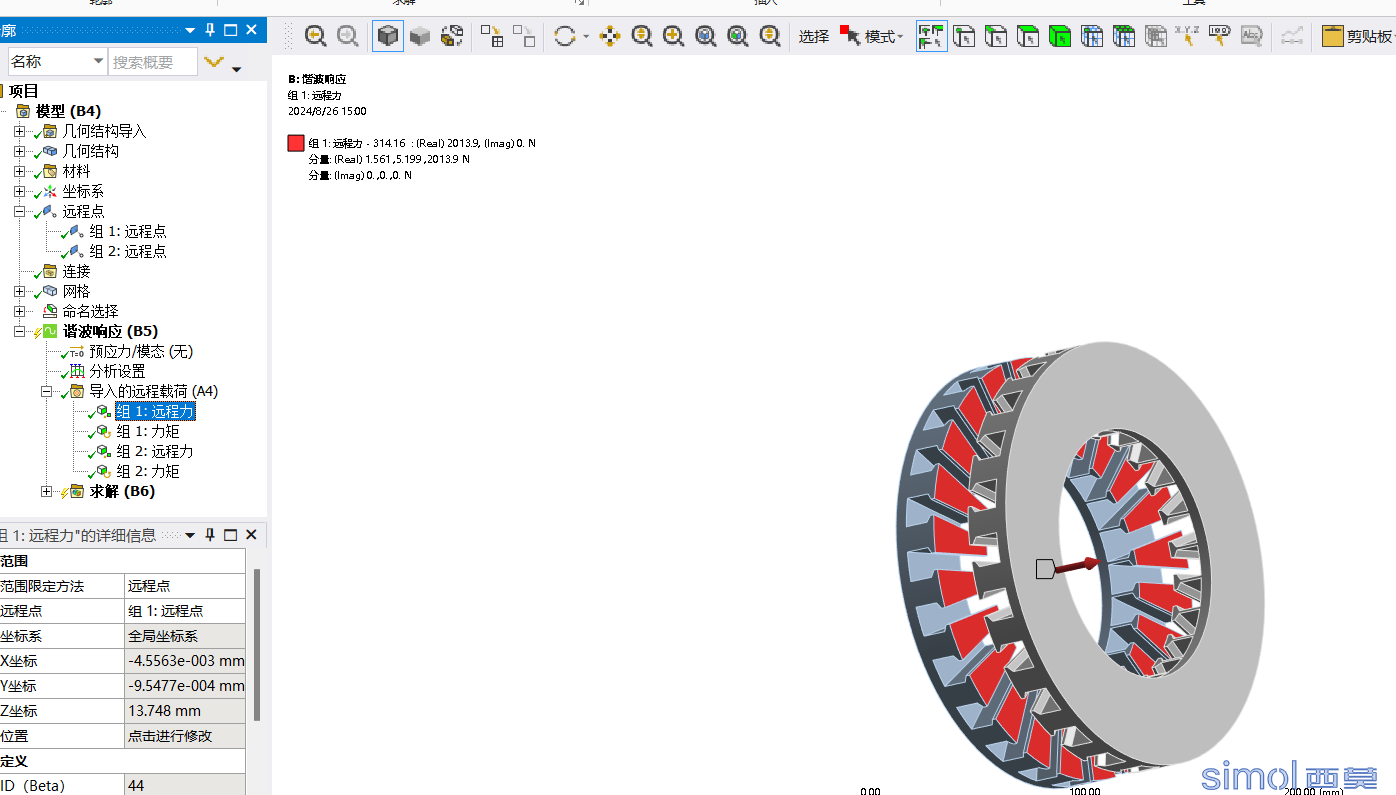Select 预应力/模态 (无) item

pyautogui.click(x=141, y=351)
